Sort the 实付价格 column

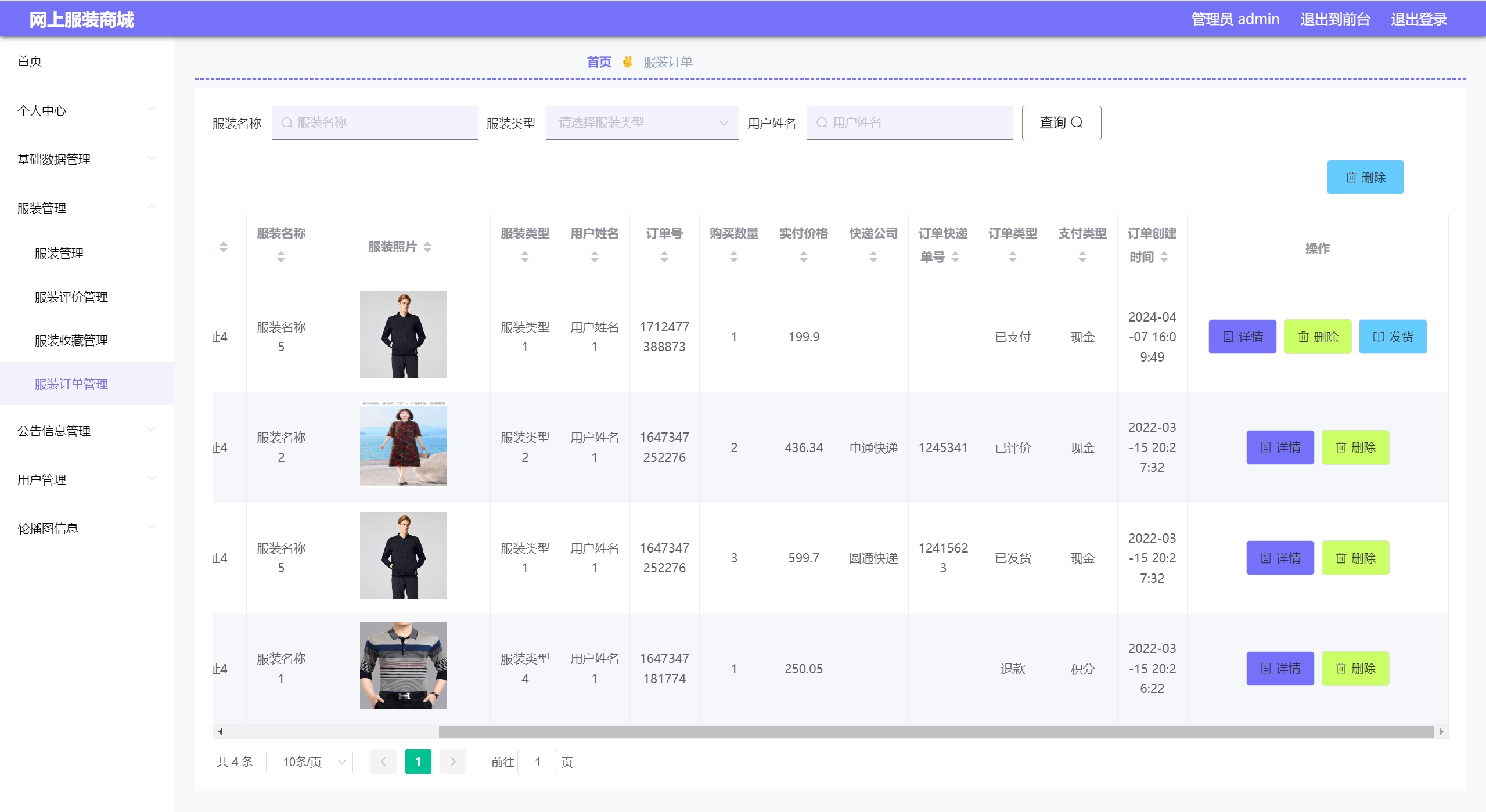coord(804,257)
